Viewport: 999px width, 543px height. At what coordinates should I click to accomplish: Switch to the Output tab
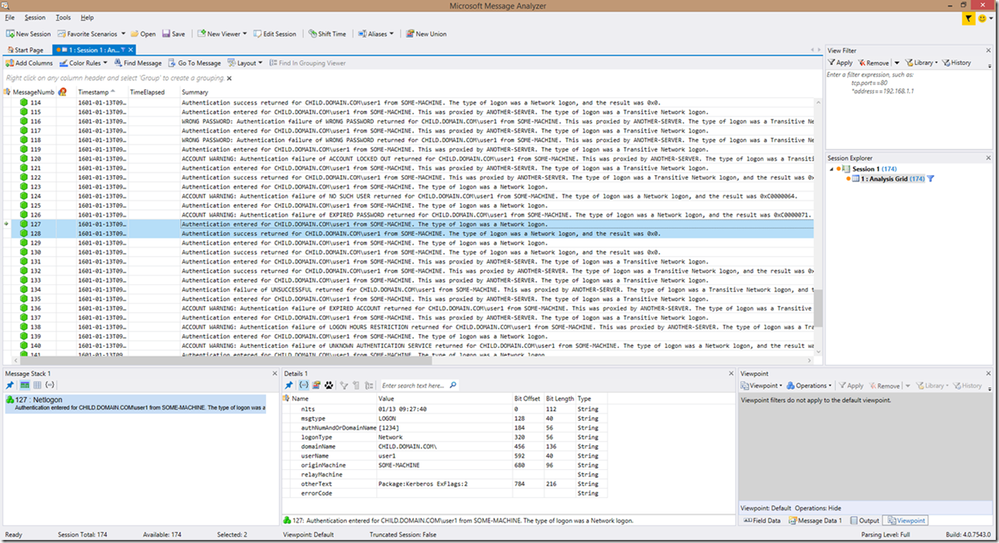tap(865, 521)
